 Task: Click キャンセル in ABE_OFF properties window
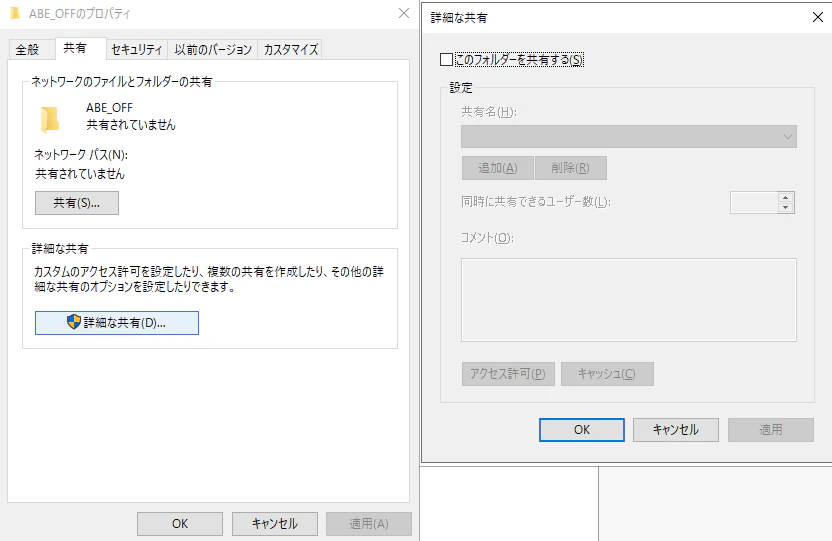[274, 523]
